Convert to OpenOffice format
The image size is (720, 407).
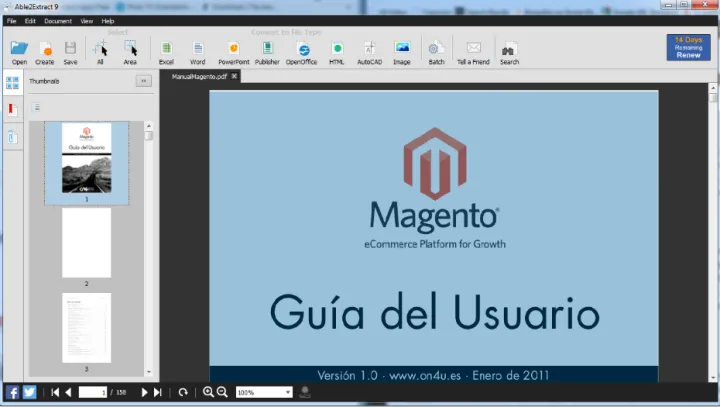point(301,51)
